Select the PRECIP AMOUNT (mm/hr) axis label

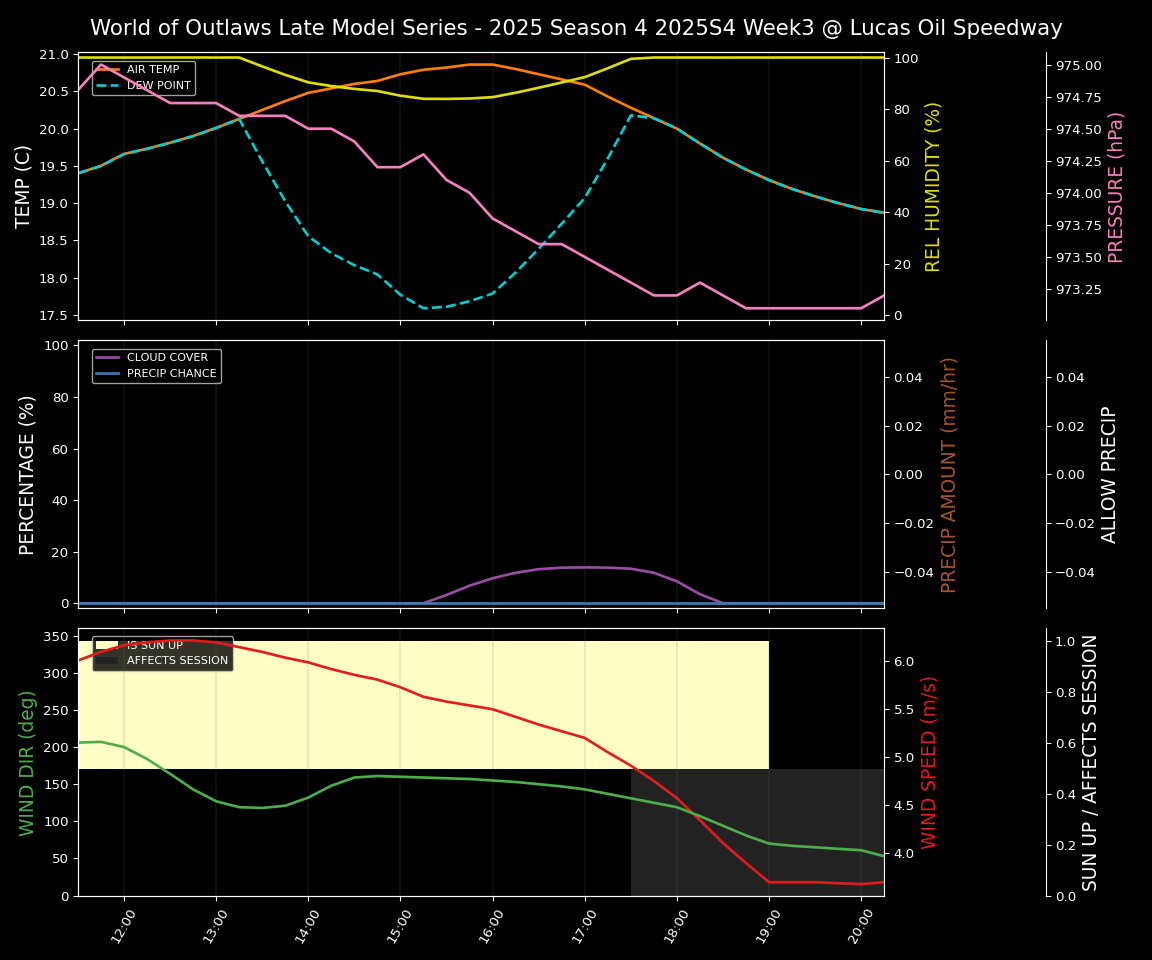[x=949, y=474]
